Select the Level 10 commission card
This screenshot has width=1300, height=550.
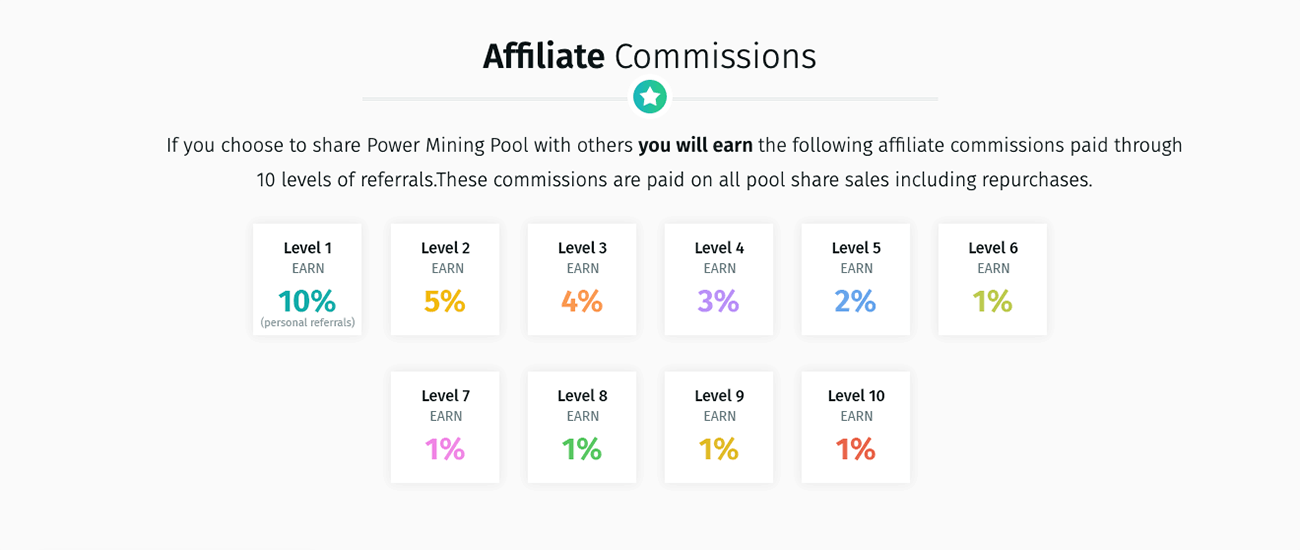856,427
